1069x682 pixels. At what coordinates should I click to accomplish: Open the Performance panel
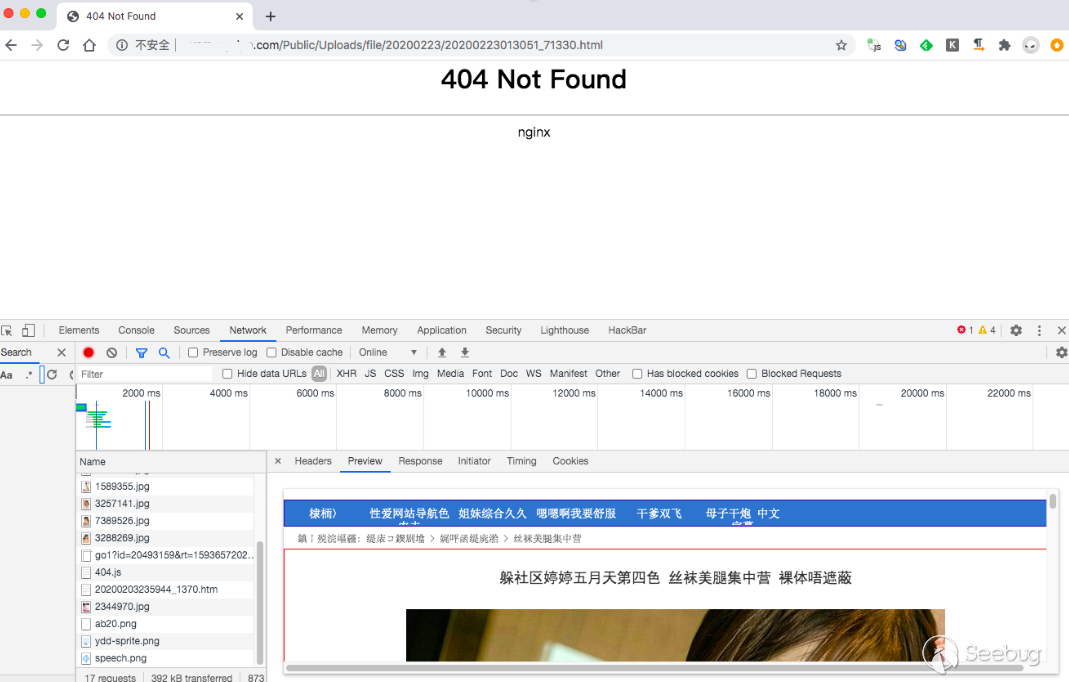(x=314, y=330)
